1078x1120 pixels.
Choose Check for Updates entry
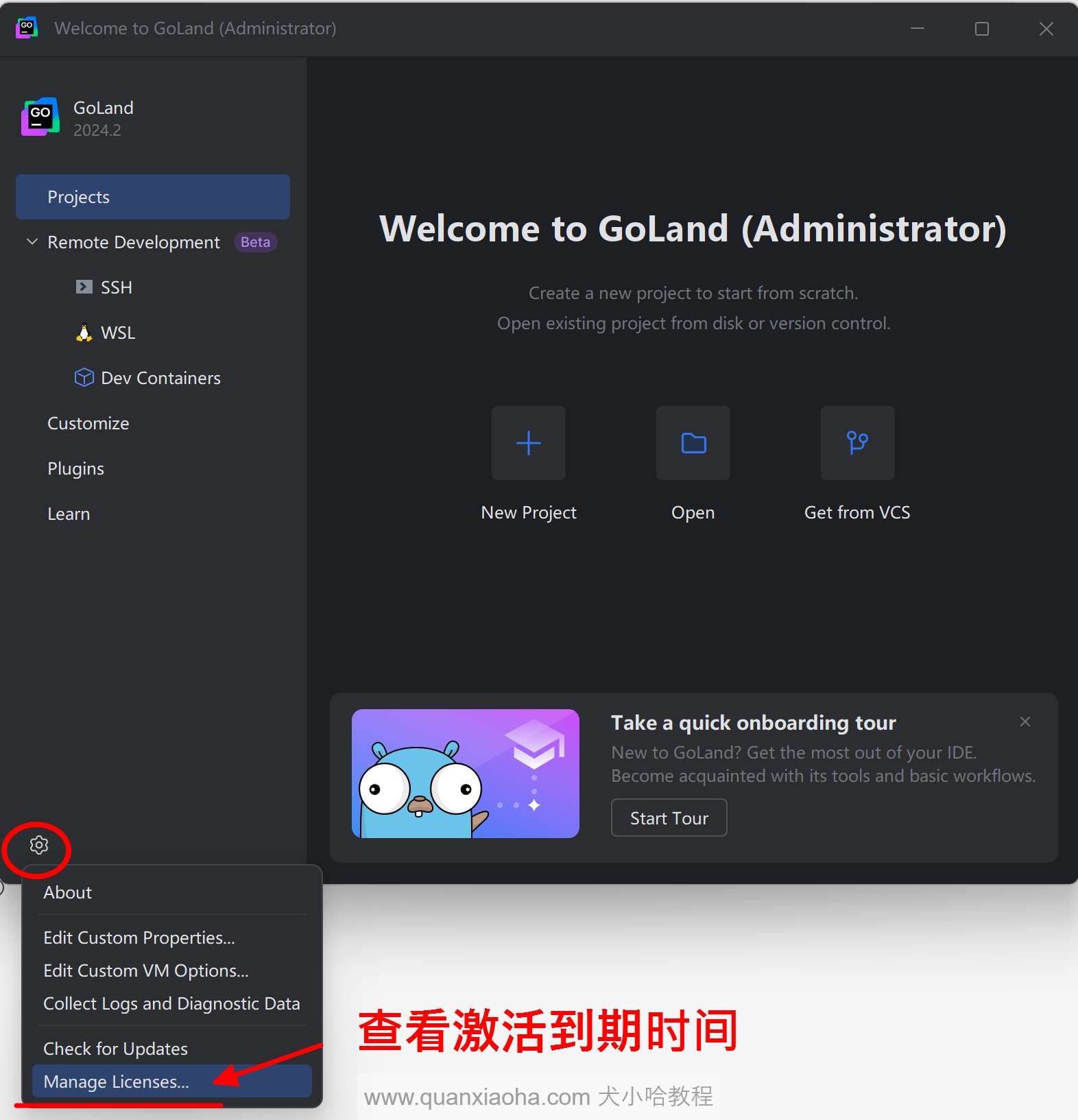click(171, 1049)
